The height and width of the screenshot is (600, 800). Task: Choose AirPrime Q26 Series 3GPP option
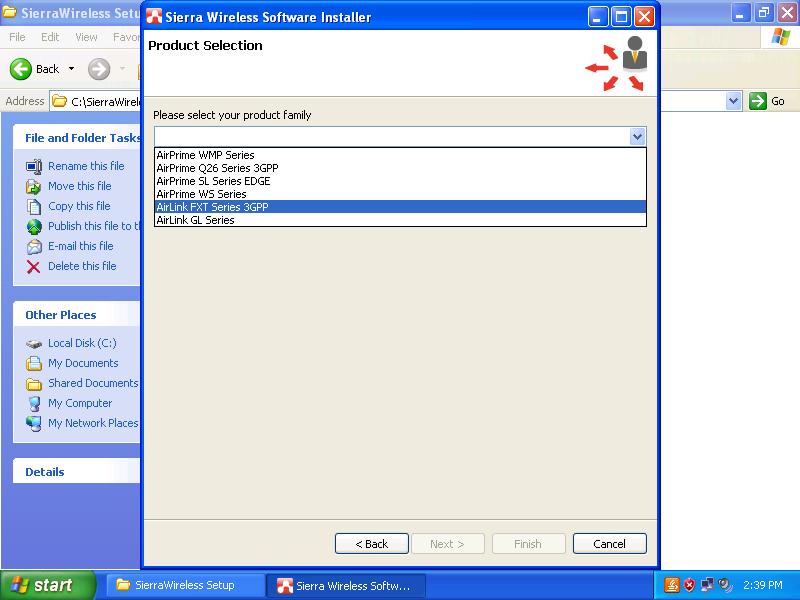click(401, 168)
